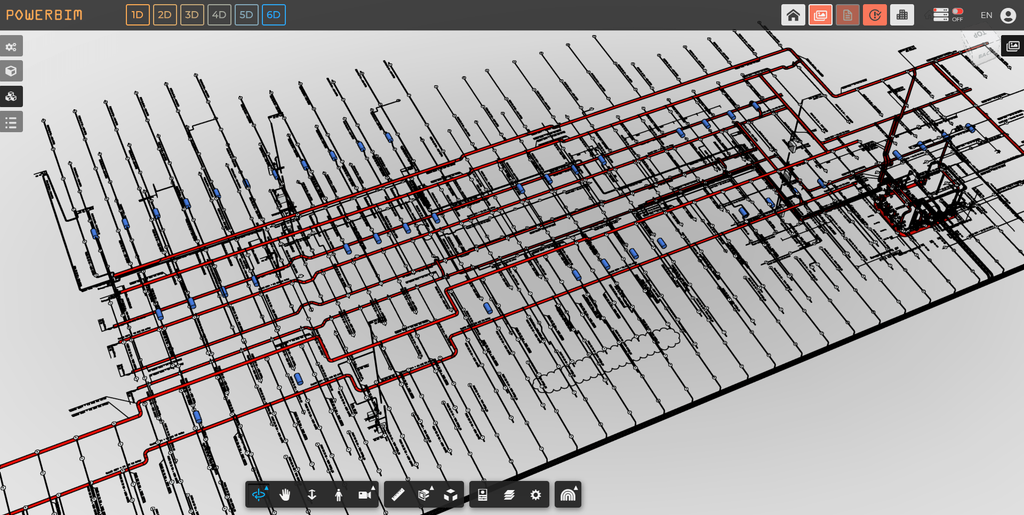1024x515 pixels.
Task: Switch to the 3D dimension tab
Action: click(x=192, y=15)
